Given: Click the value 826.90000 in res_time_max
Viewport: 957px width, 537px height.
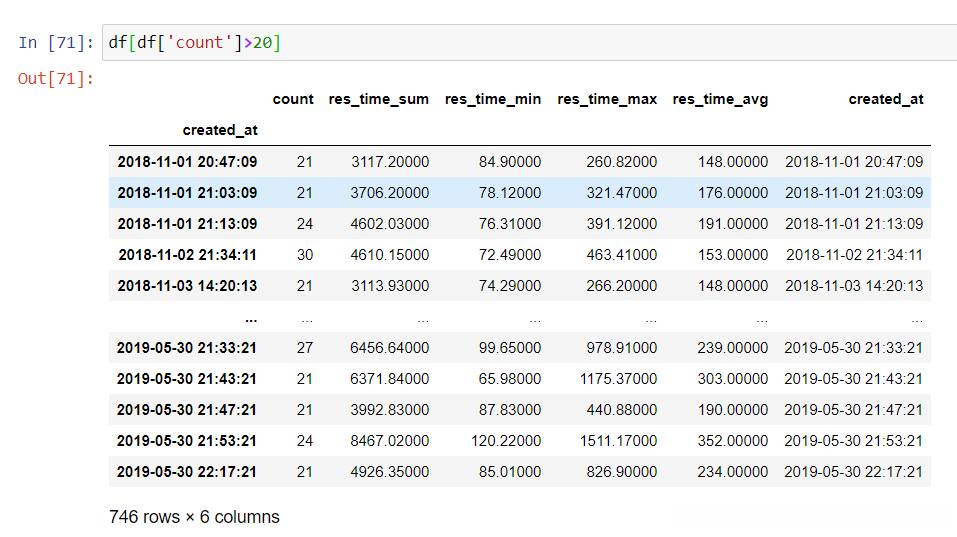Looking at the screenshot, I should pos(622,472).
